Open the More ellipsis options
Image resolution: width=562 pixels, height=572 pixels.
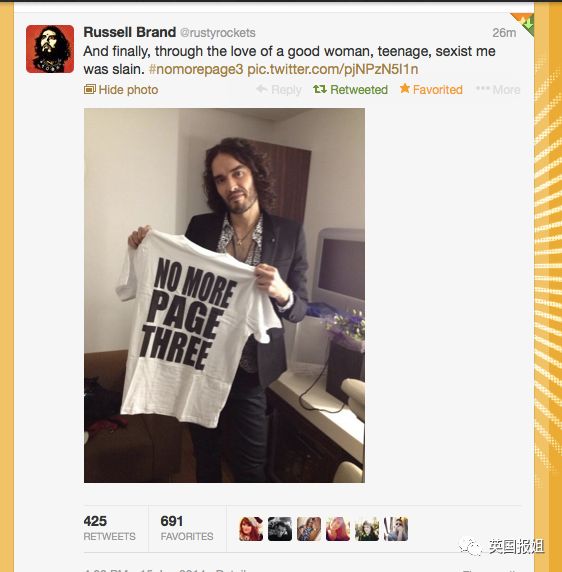tap(498, 89)
